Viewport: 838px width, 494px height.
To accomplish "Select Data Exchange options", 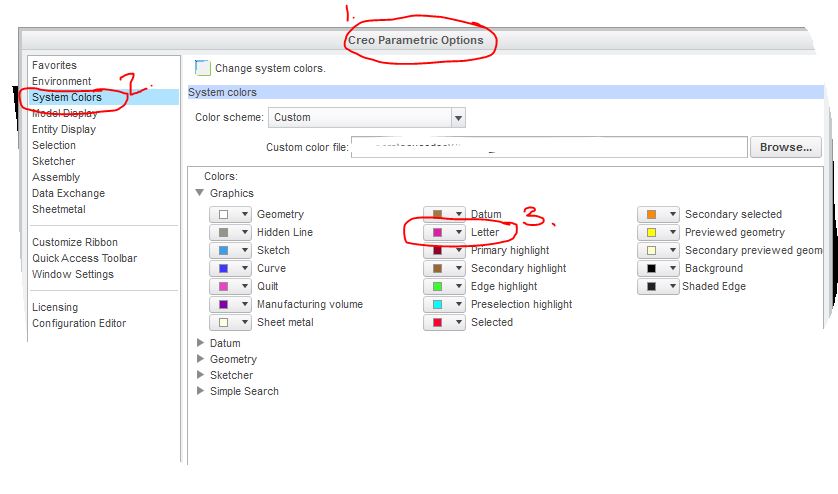I will tap(68, 194).
